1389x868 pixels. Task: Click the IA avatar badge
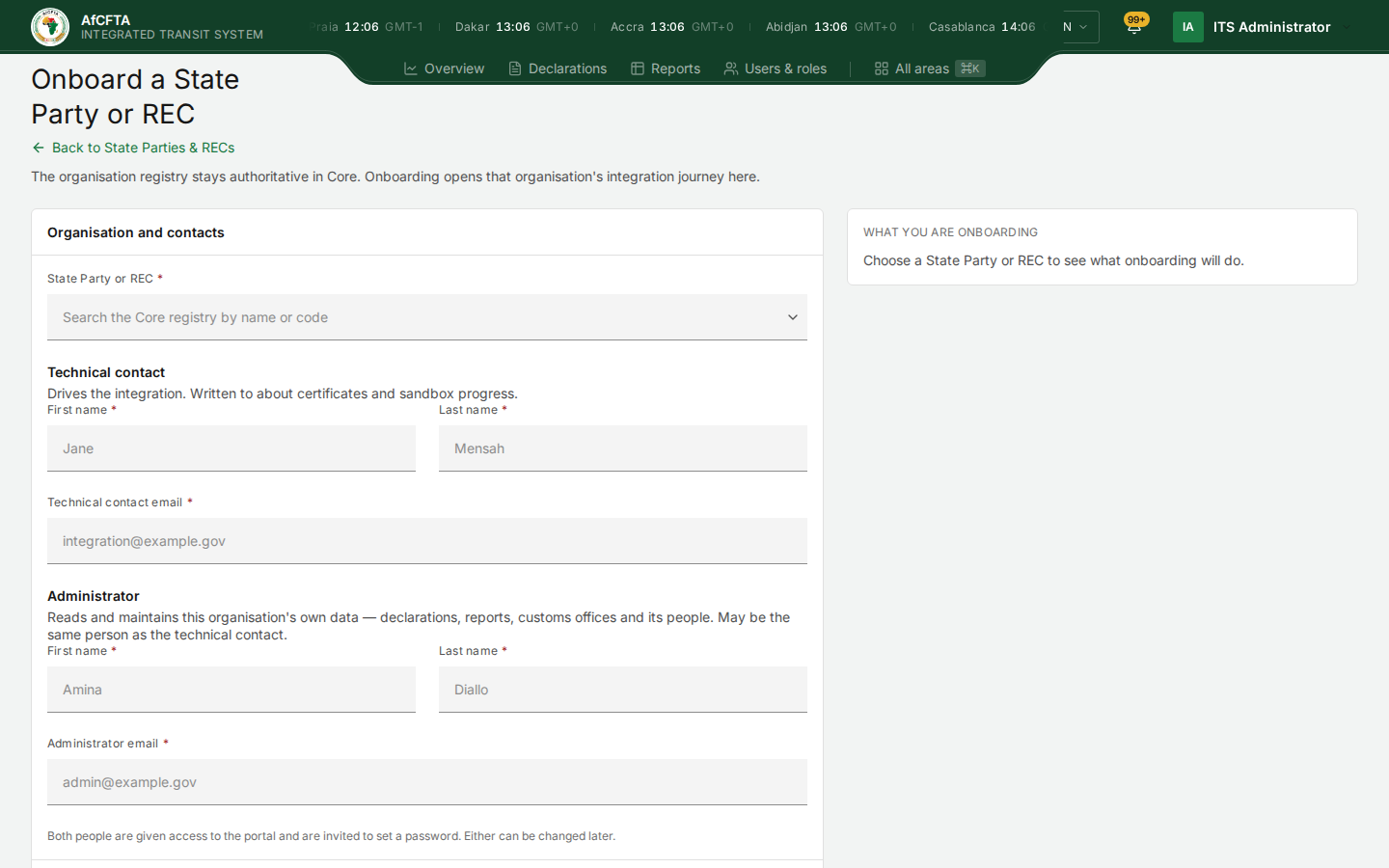(x=1188, y=27)
